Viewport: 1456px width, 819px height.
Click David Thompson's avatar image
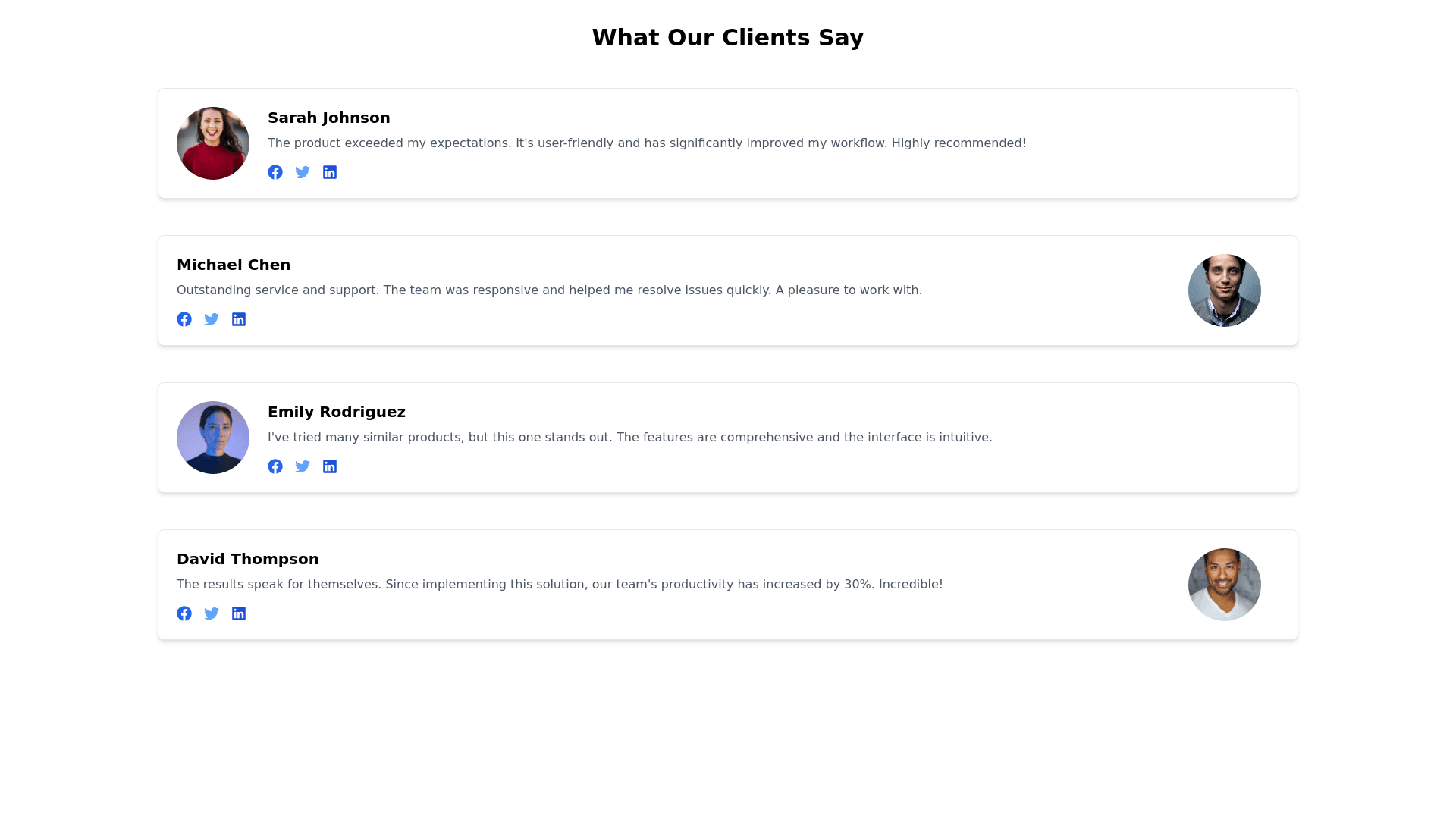point(1224,585)
